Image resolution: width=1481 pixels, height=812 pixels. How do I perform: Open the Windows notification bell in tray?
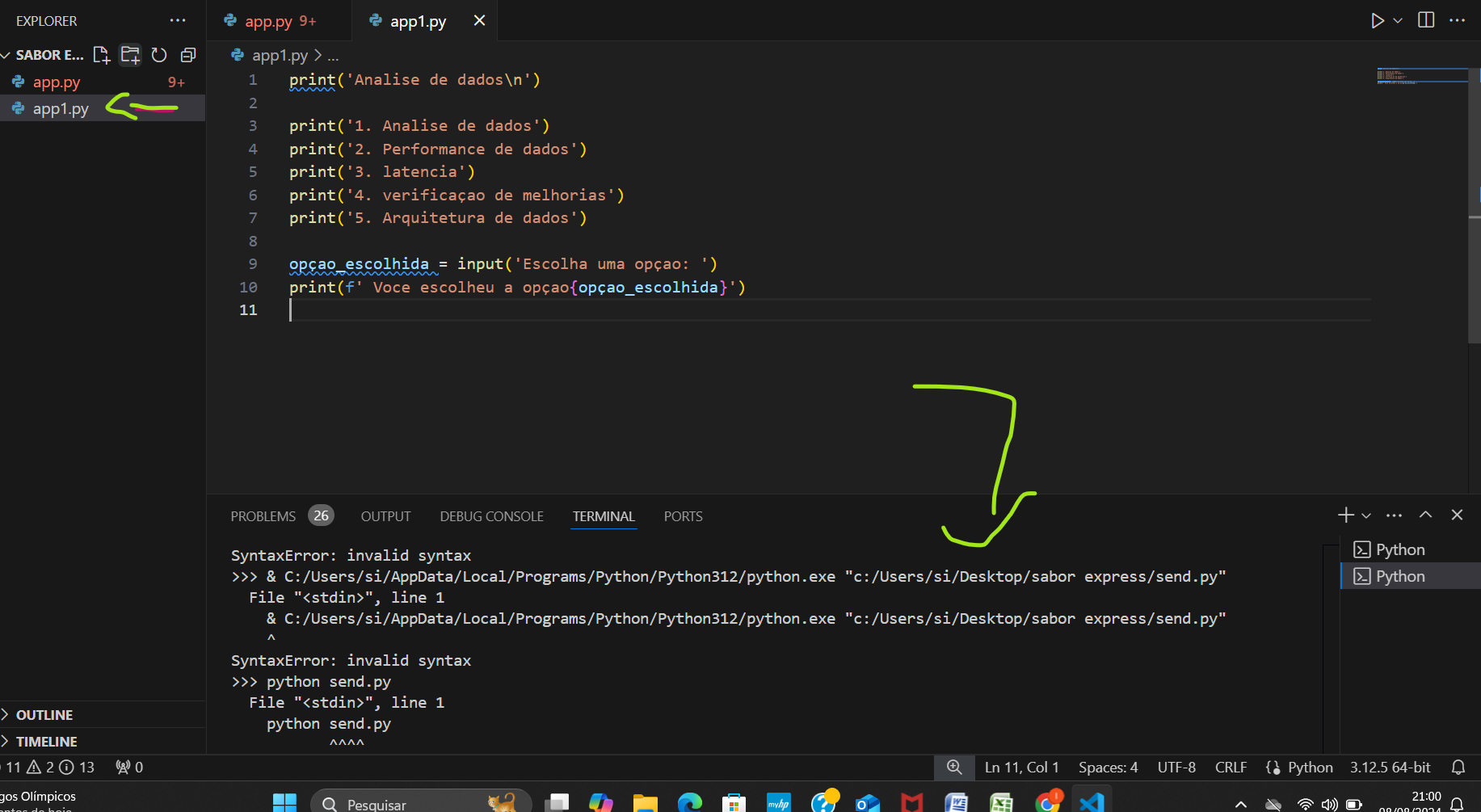click(x=1457, y=804)
